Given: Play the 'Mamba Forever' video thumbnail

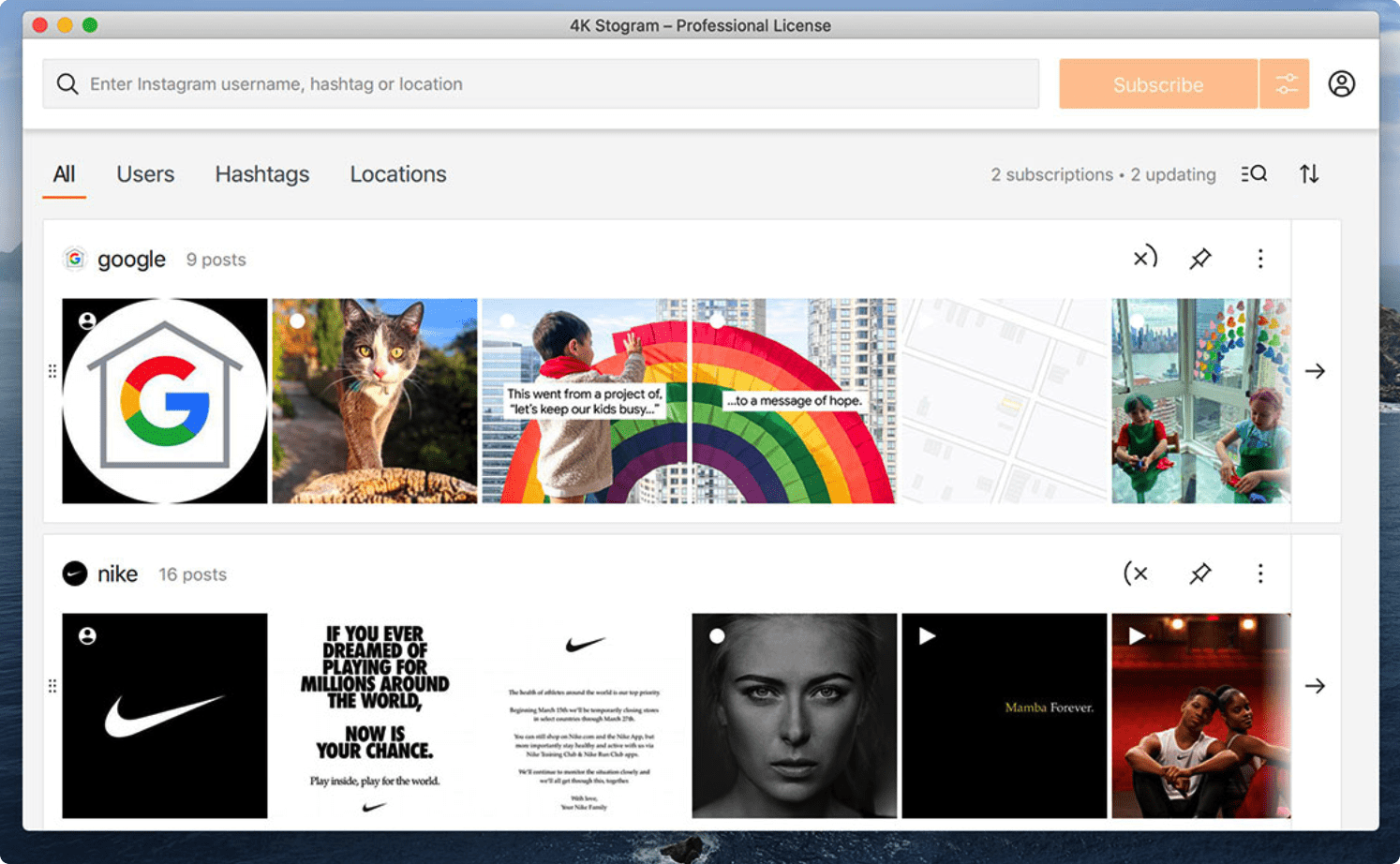Looking at the screenshot, I should [1005, 716].
